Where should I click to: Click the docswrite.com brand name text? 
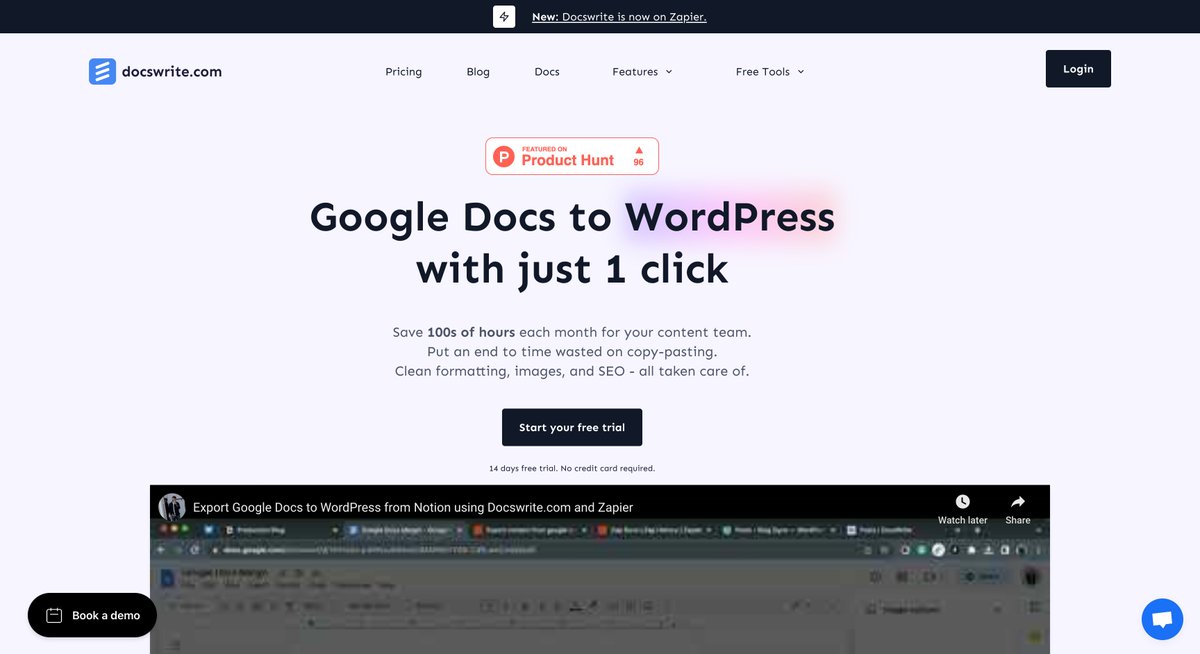pyautogui.click(x=171, y=71)
